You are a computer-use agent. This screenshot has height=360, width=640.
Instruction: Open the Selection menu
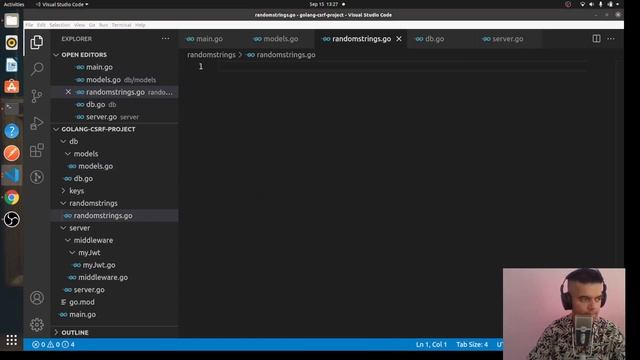(x=60, y=25)
